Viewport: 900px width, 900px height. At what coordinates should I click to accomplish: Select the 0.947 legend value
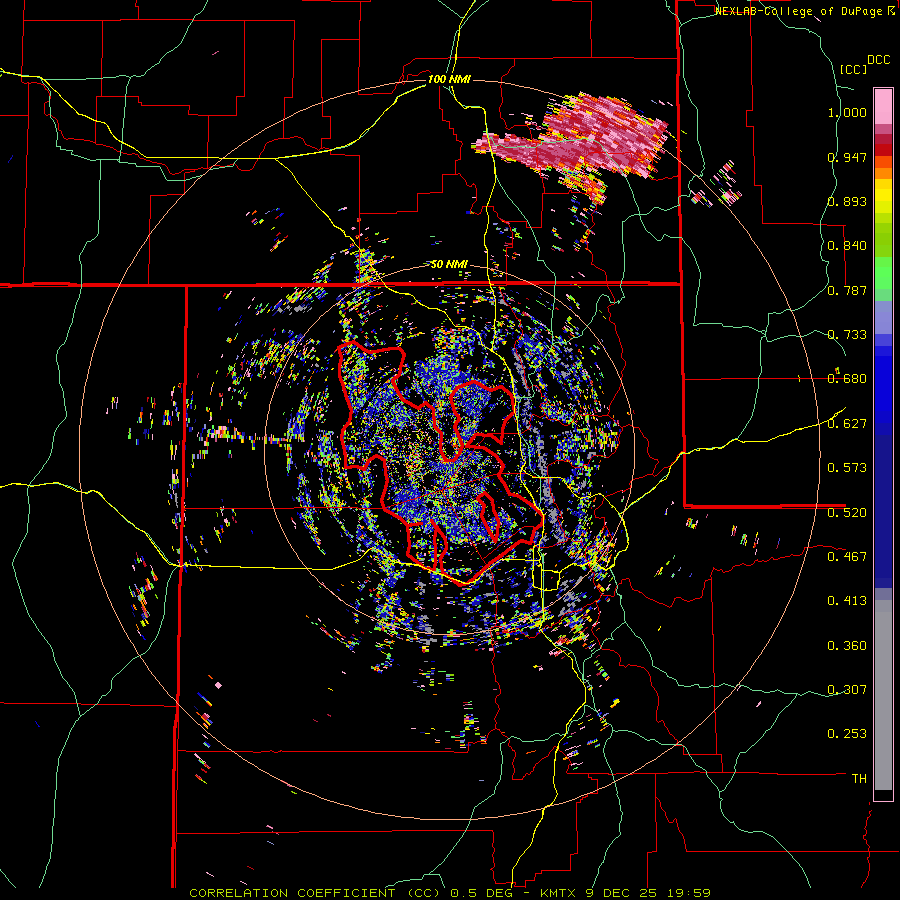(x=847, y=157)
